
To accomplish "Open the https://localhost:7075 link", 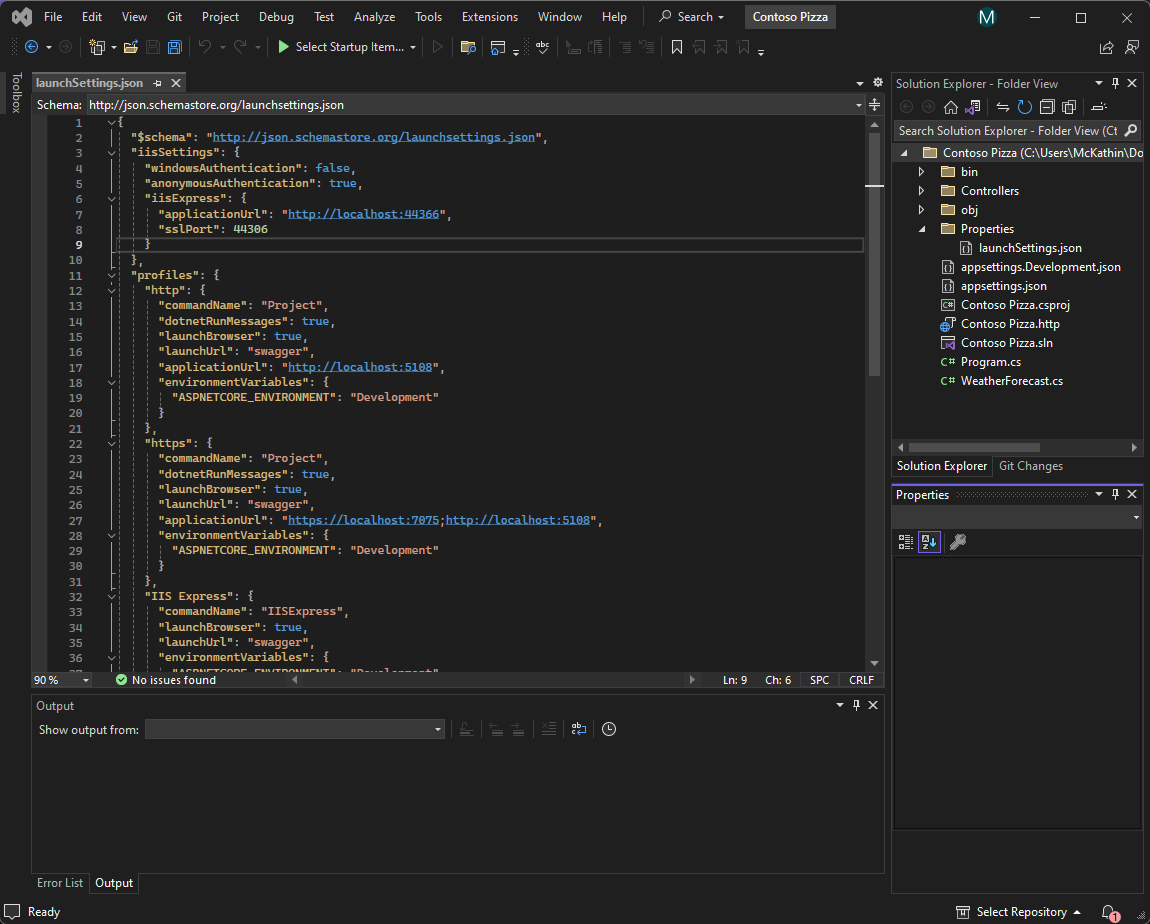I will (x=363, y=520).
